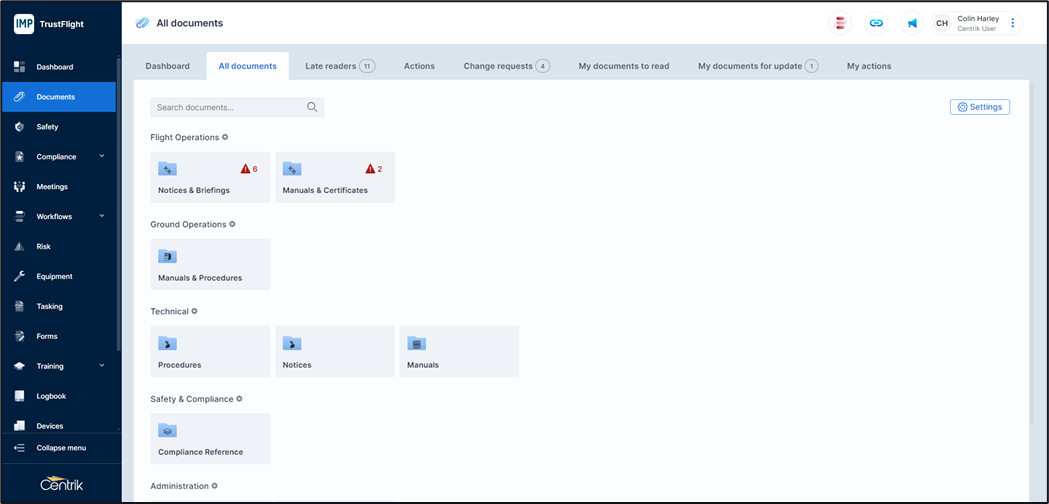Switch to the Late readers tab
Viewport: 1049px width, 504px height.
pyautogui.click(x=339, y=66)
